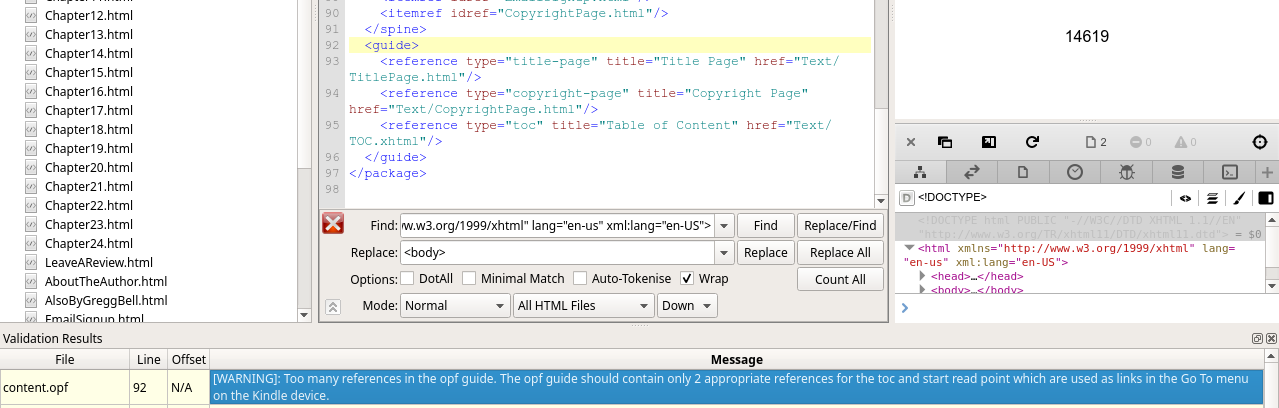Uncheck the Wrap option
The width and height of the screenshot is (1279, 408).
687,279
